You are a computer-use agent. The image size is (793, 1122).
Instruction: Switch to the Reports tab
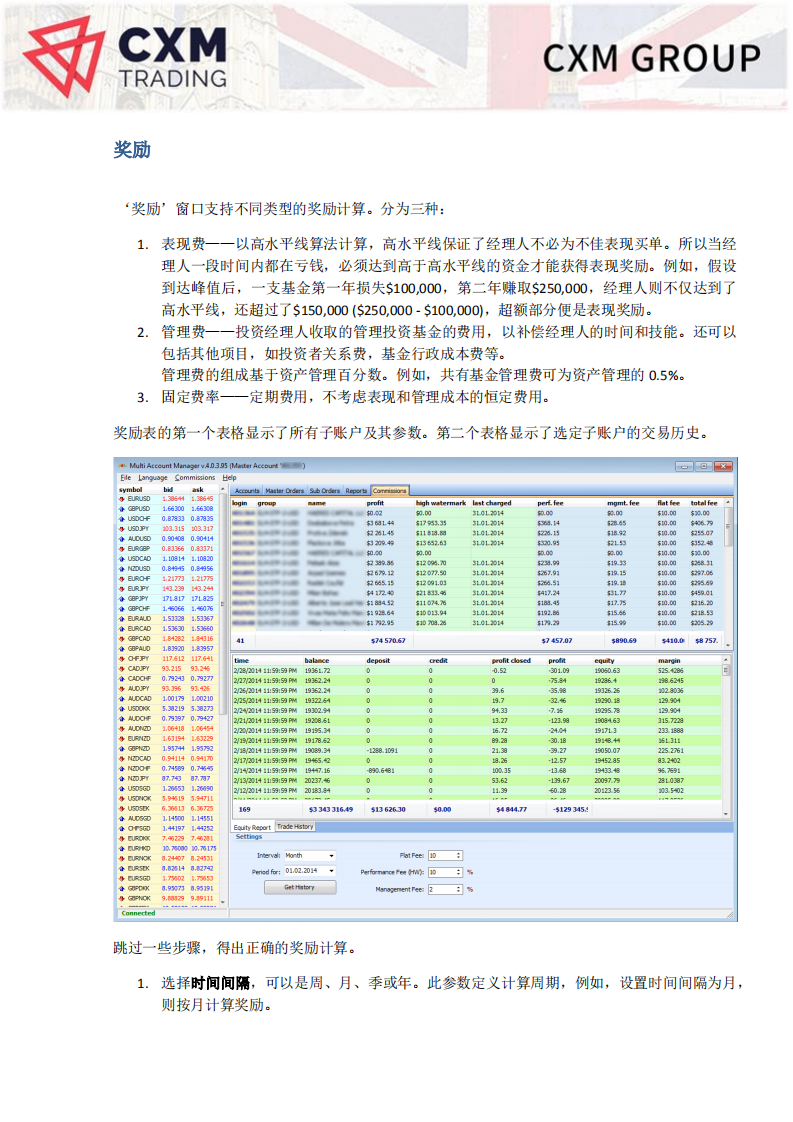pyautogui.click(x=356, y=491)
